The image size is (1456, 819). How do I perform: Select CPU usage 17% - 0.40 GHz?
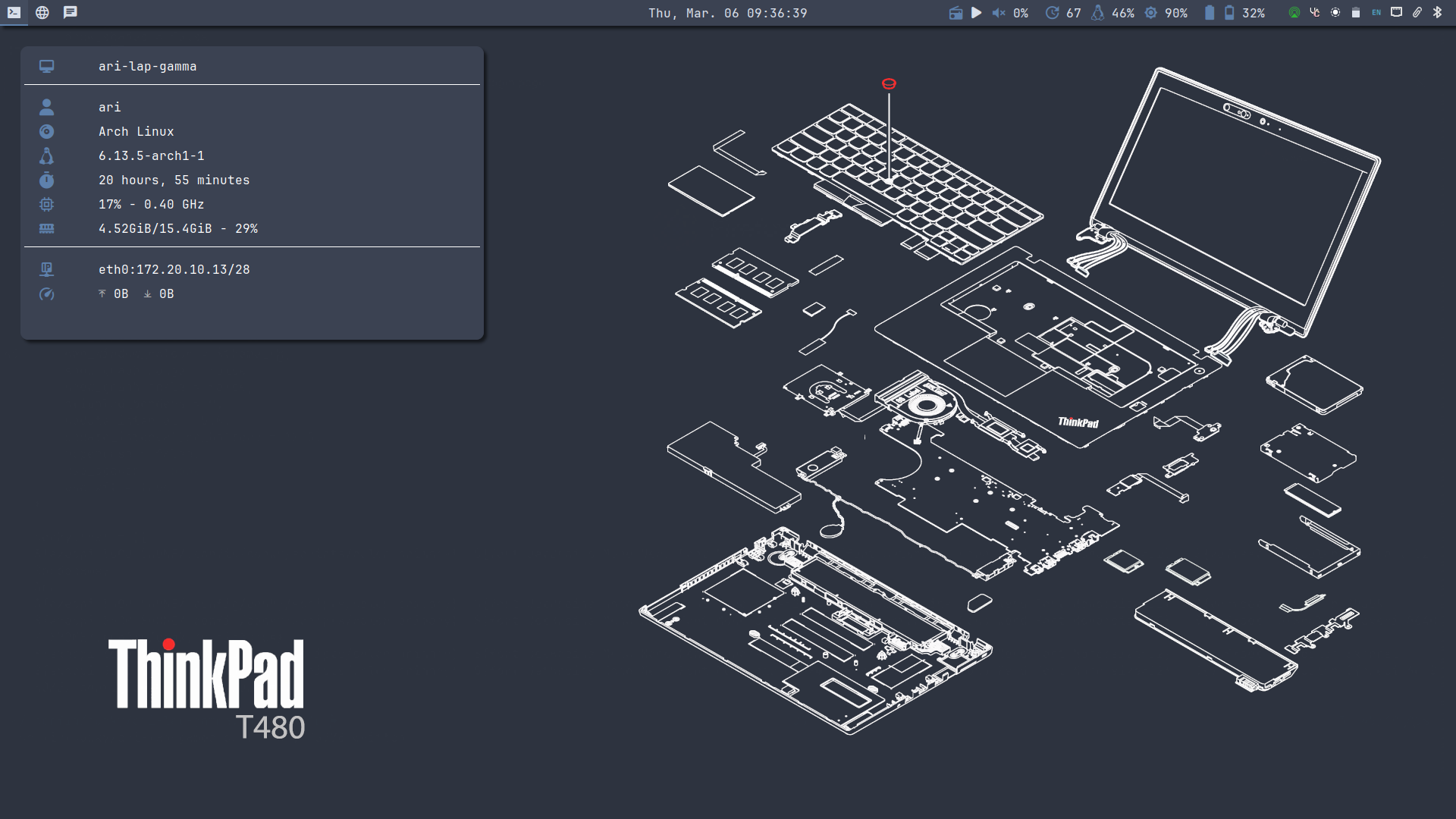pyautogui.click(x=151, y=205)
